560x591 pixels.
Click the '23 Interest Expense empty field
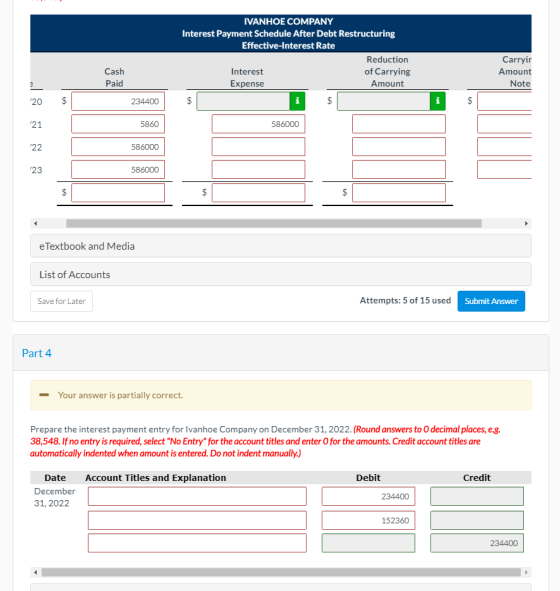(259, 170)
